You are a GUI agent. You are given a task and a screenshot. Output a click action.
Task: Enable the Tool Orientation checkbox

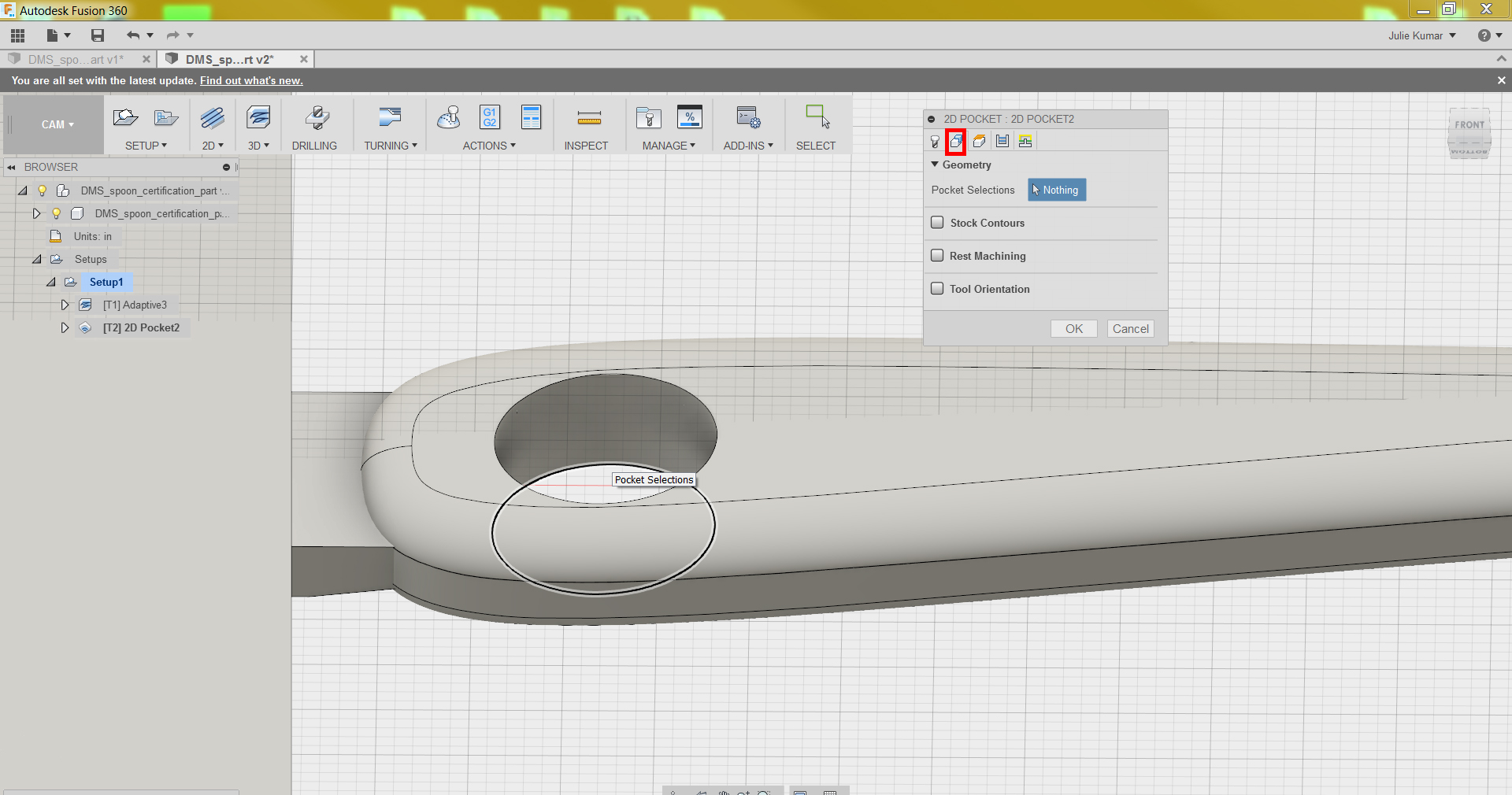click(x=937, y=289)
